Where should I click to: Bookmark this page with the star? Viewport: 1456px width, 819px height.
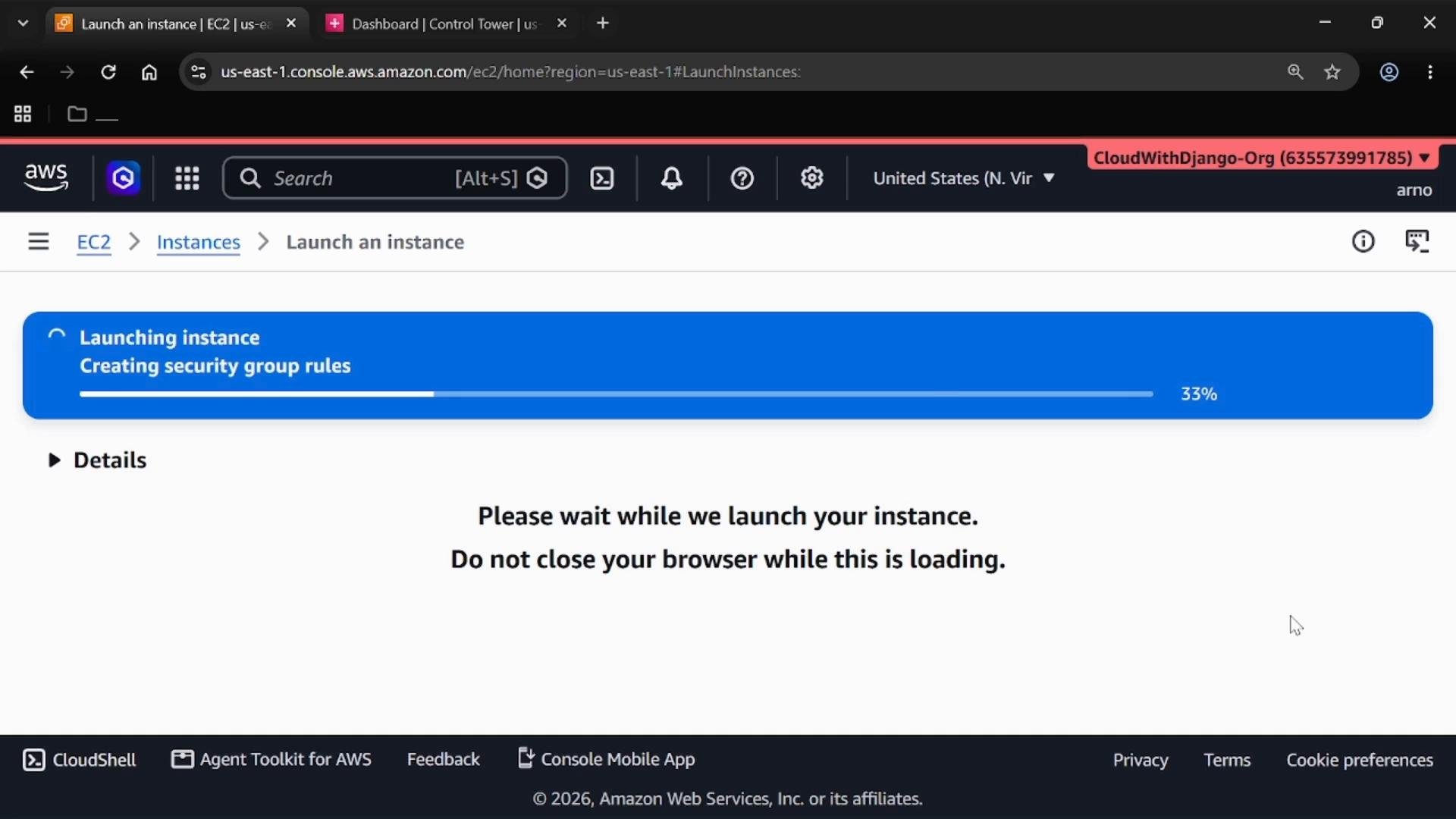[x=1332, y=72]
